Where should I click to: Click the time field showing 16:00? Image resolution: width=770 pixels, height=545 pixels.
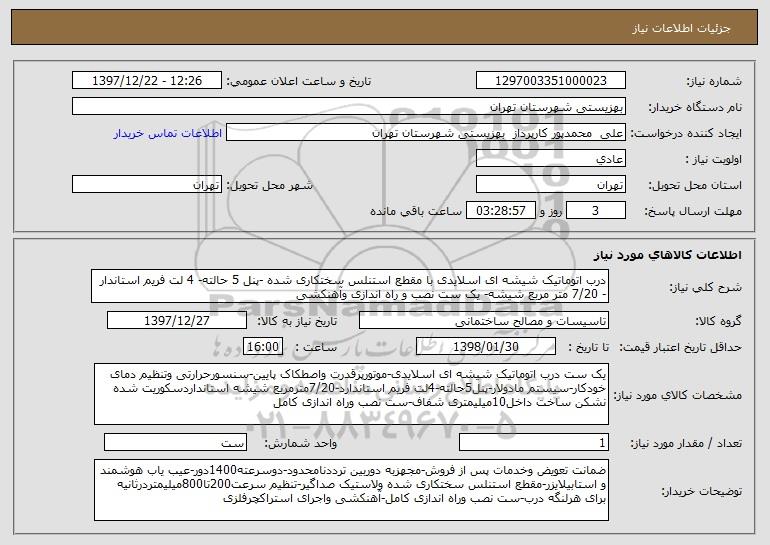tap(263, 347)
